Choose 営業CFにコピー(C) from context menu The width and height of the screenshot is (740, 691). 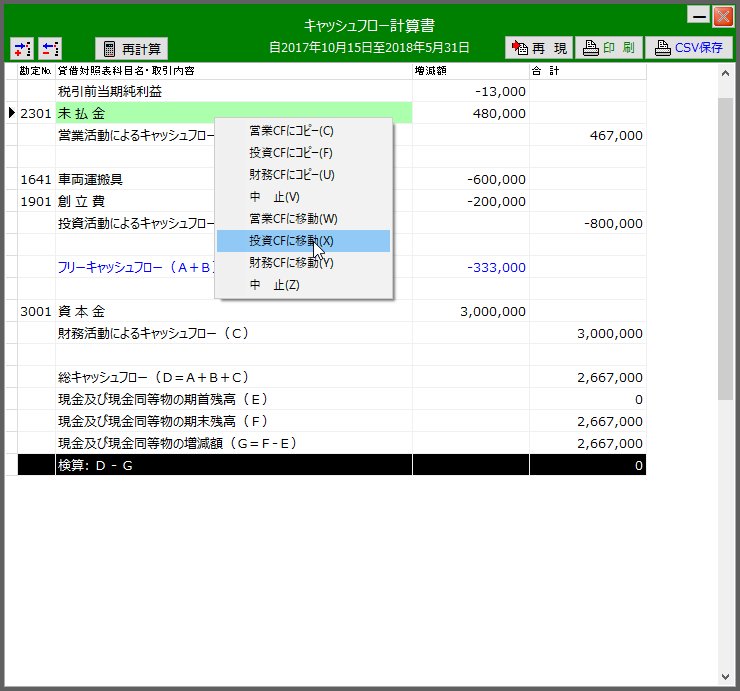tap(291, 131)
